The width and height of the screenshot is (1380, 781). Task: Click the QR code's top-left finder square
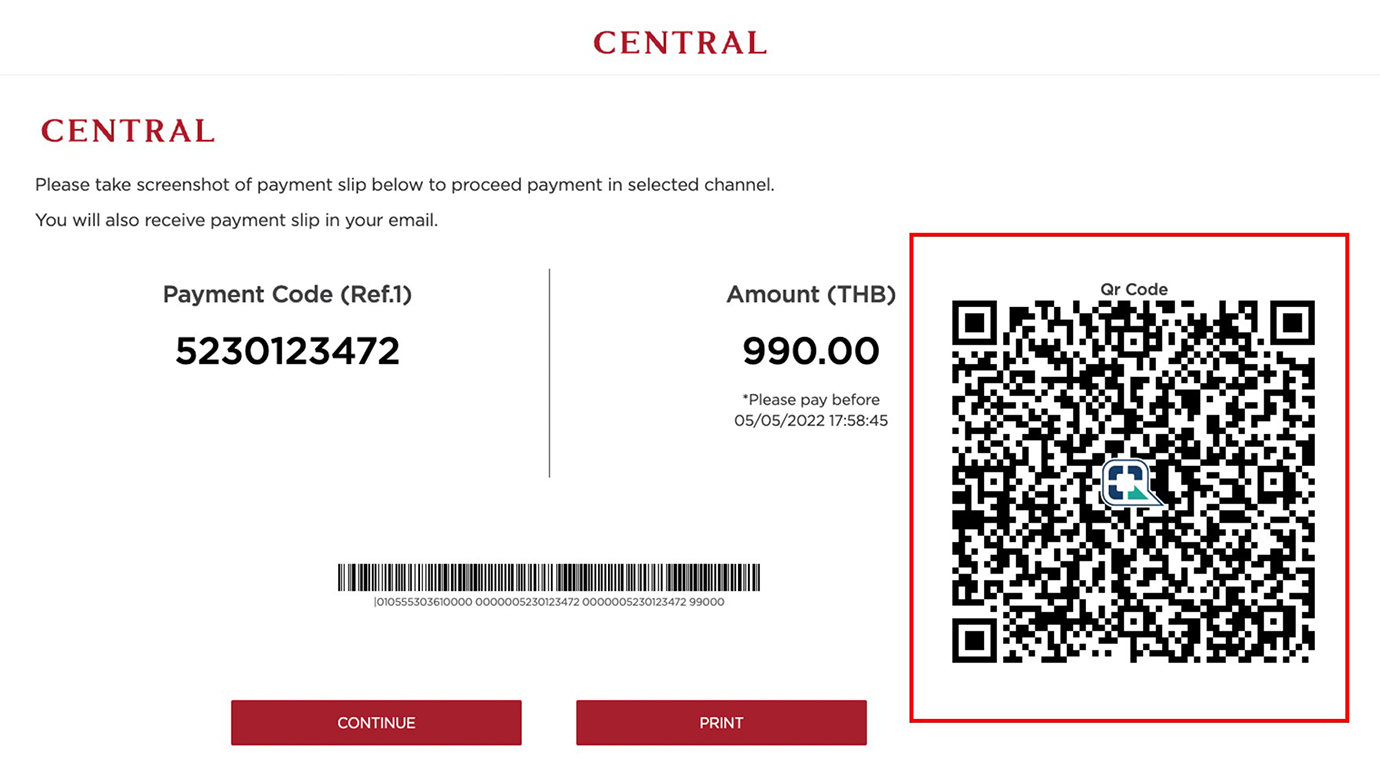(974, 323)
